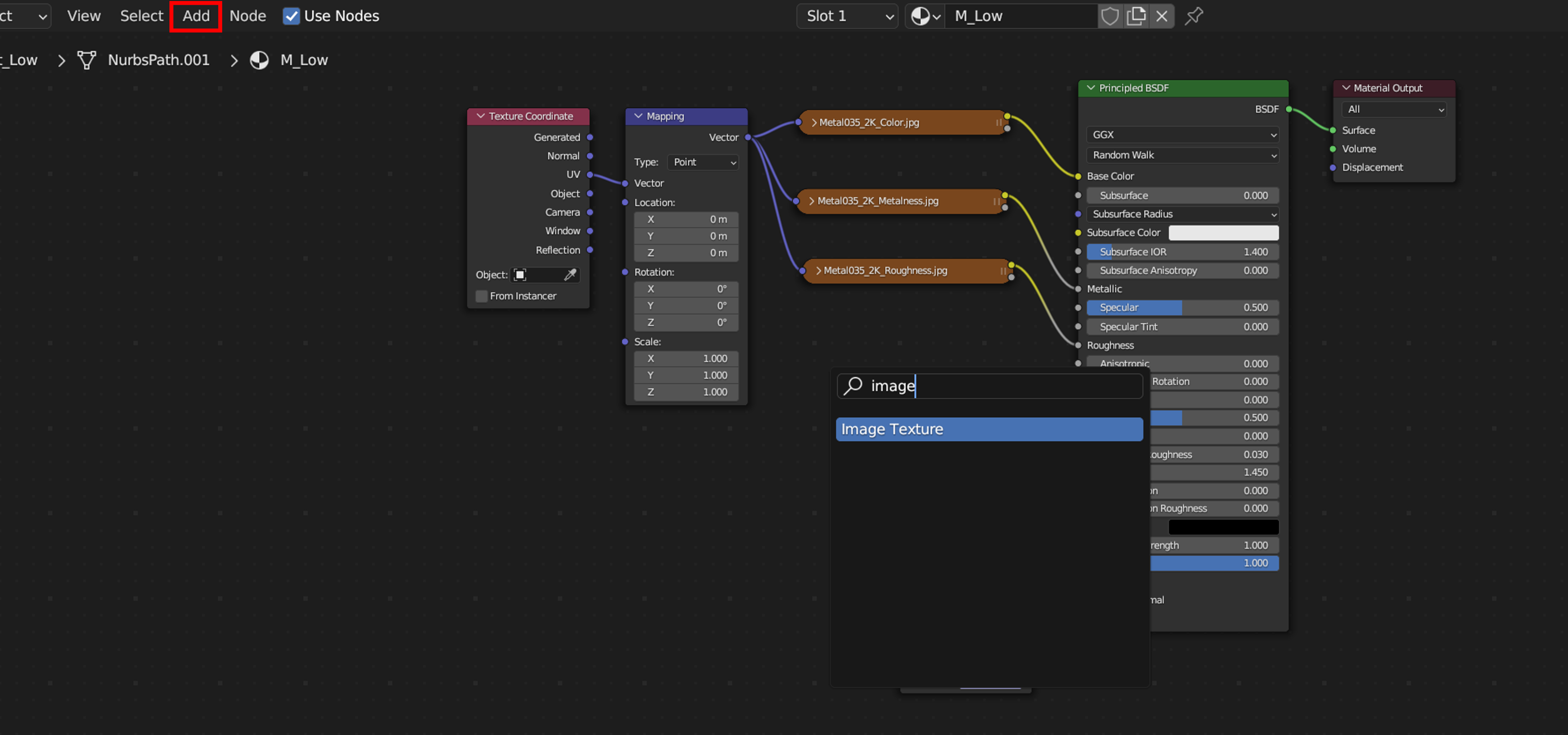Open the Mapping Type Point dropdown
The height and width of the screenshot is (735, 1568).
(703, 162)
